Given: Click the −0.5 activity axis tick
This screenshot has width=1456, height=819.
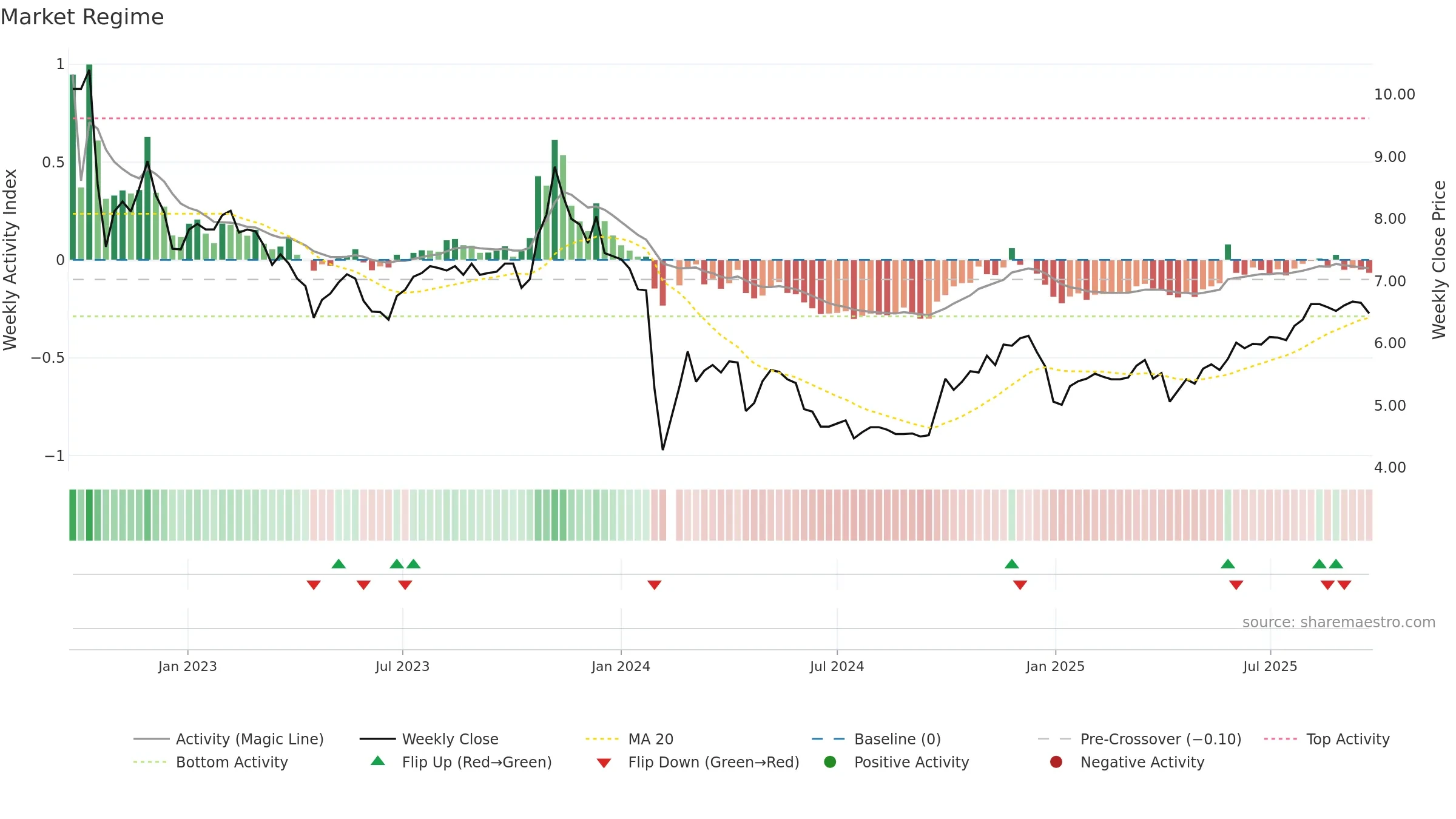Looking at the screenshot, I should click(48, 358).
